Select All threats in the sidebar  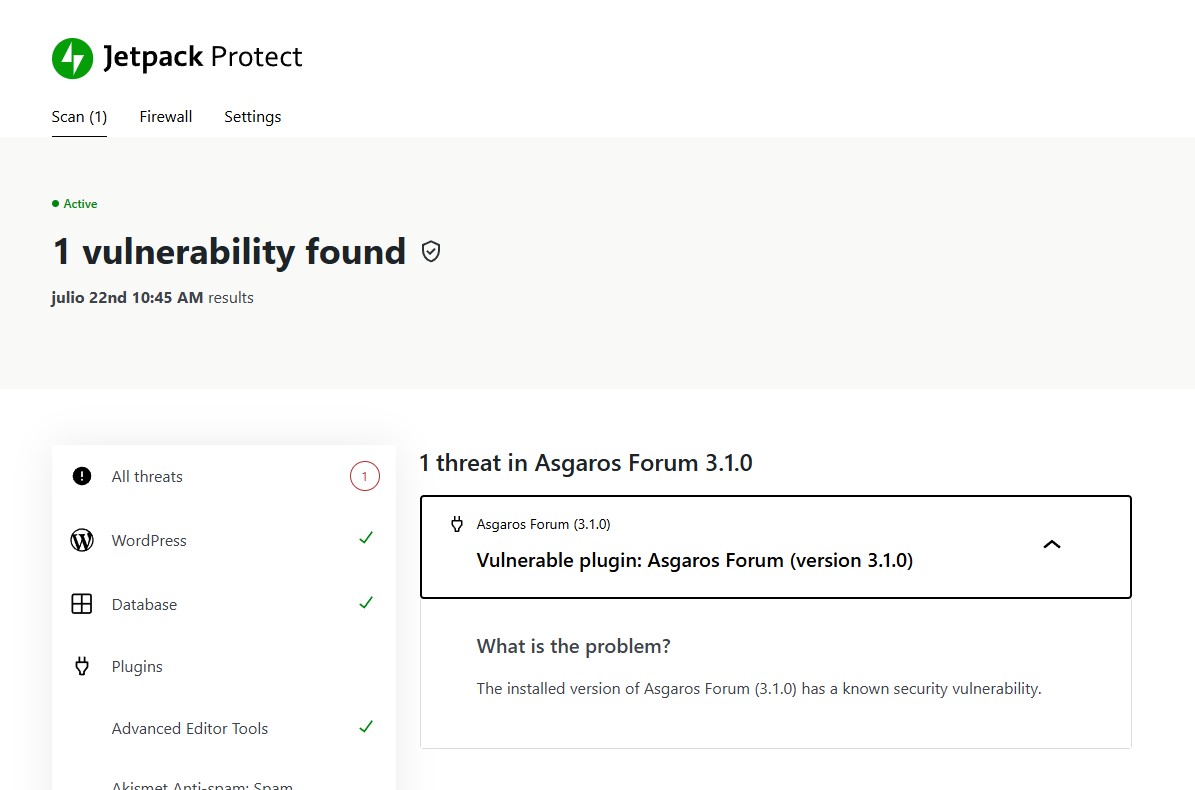click(224, 476)
